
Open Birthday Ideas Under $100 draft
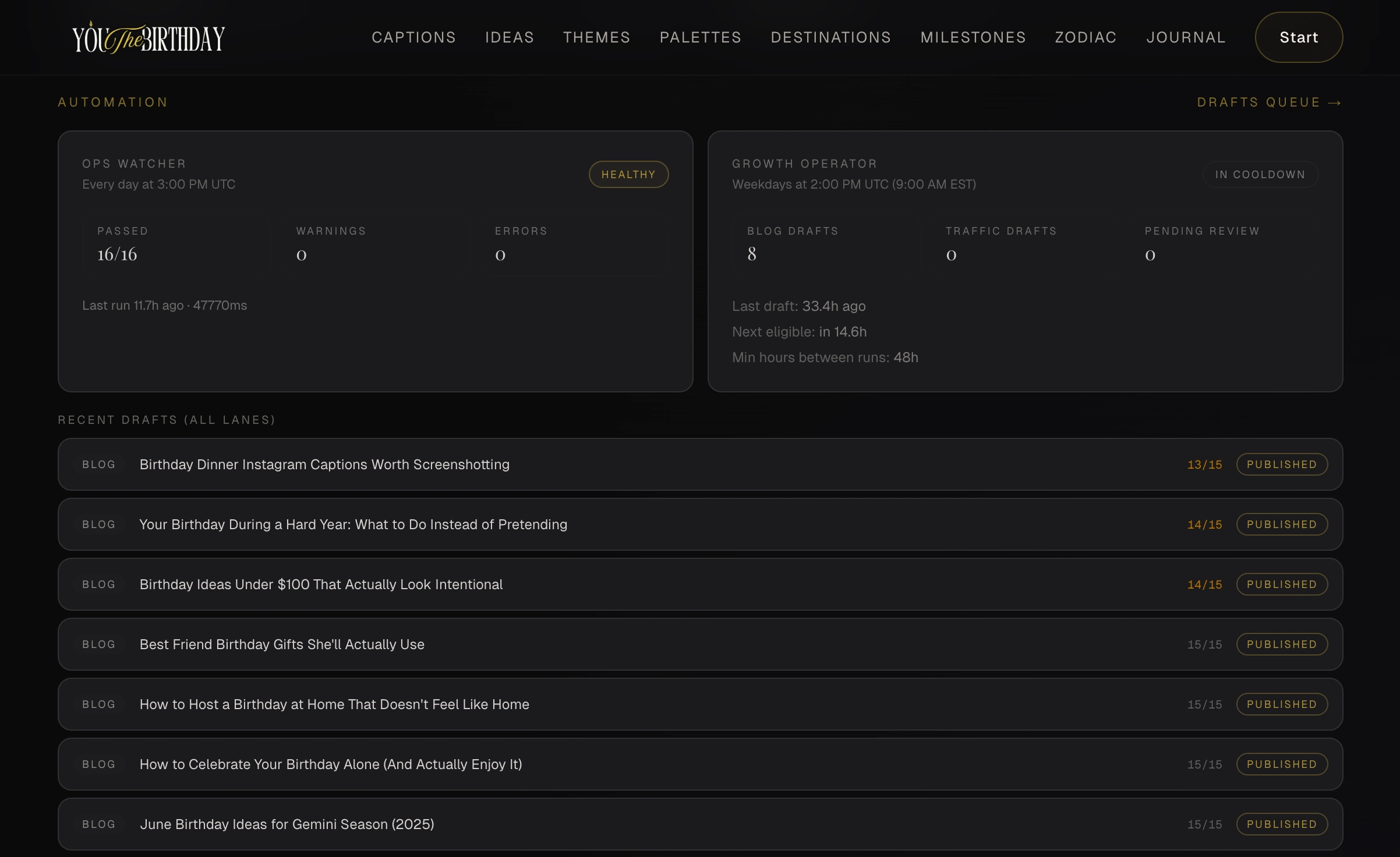pos(321,585)
